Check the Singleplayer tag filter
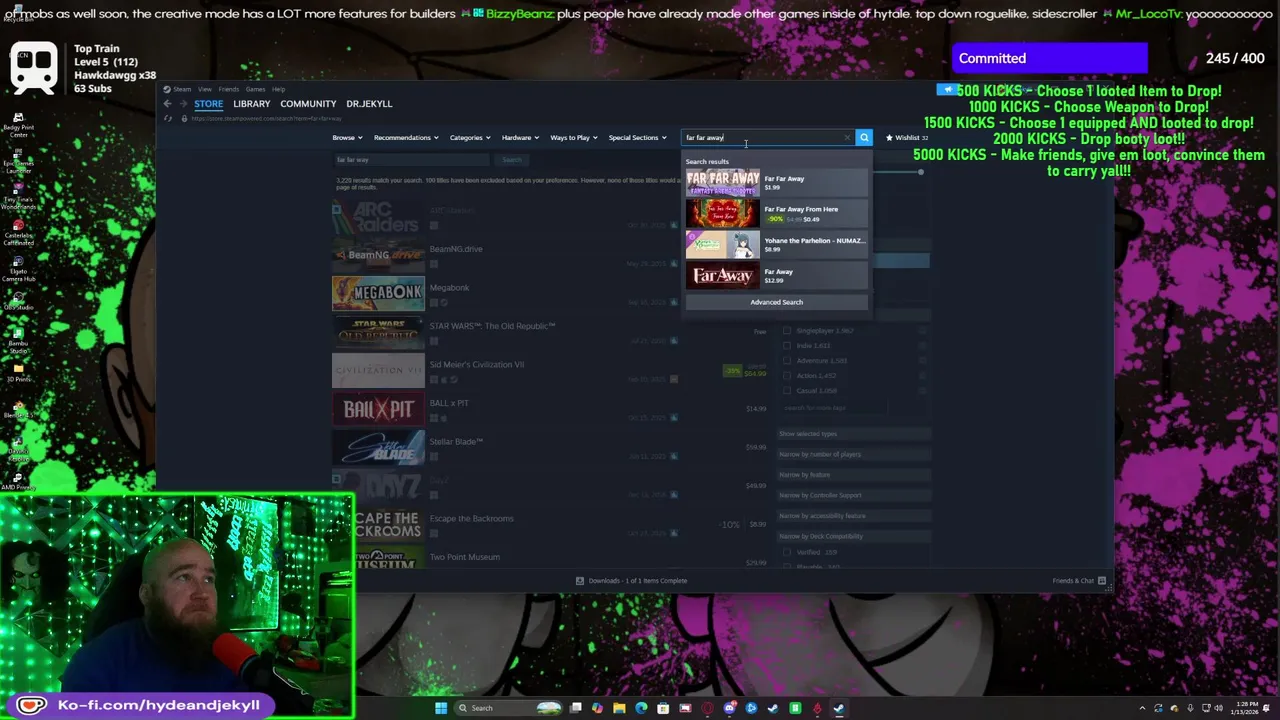The height and width of the screenshot is (720, 1280). 787,331
